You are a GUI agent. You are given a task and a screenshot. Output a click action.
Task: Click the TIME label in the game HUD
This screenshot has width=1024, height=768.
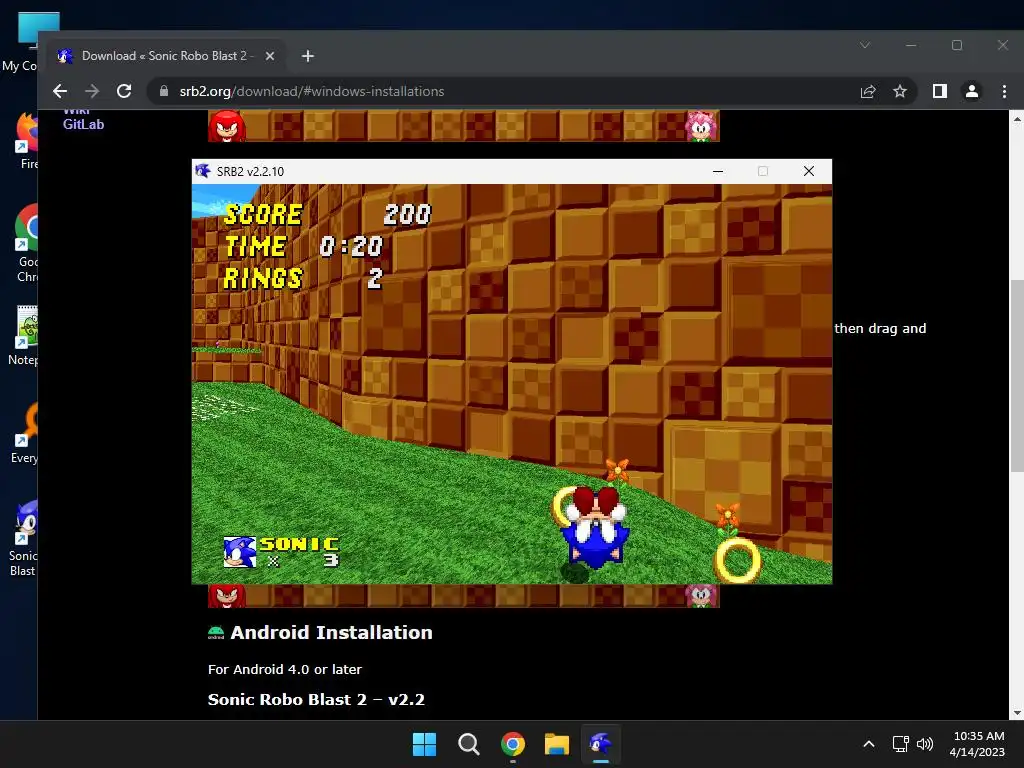[255, 246]
